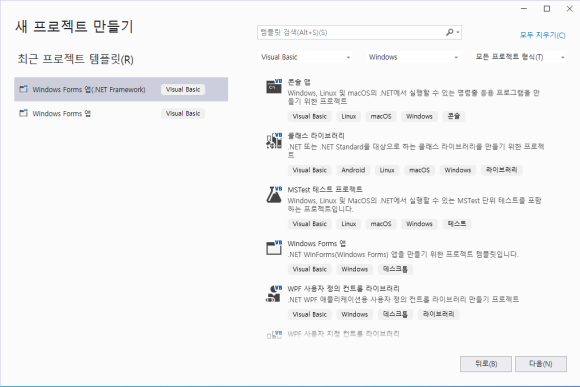The image size is (580, 387).
Task: Open the Windows platform dropdown
Action: coord(413,57)
